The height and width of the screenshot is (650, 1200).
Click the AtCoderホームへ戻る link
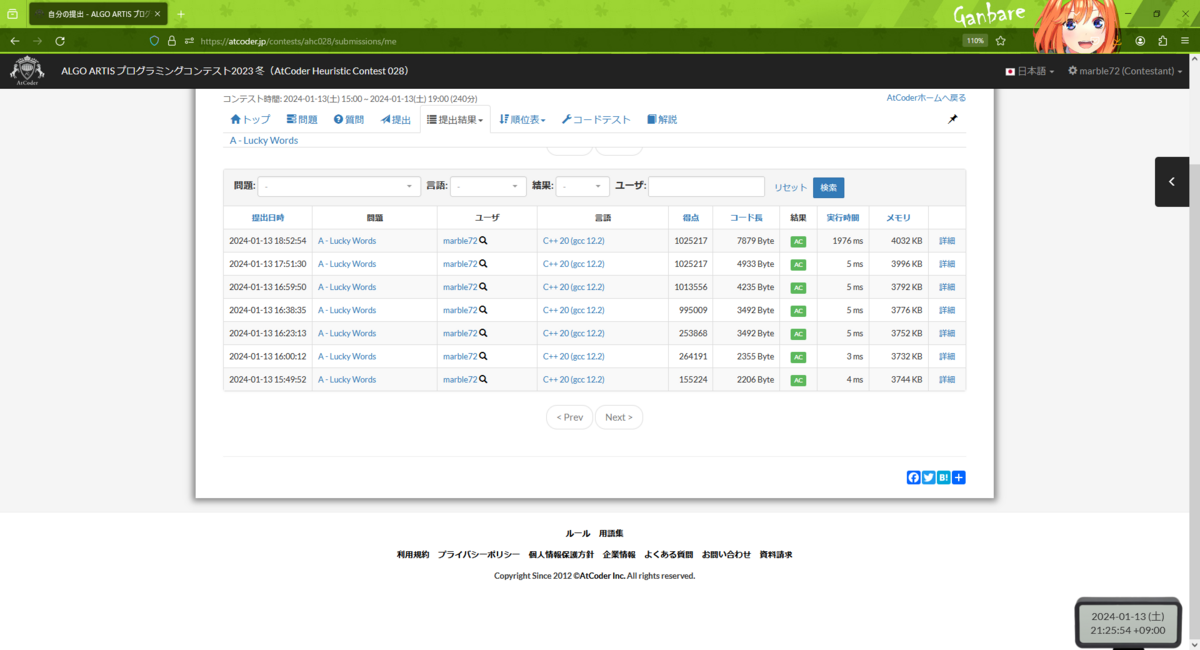[926, 98]
